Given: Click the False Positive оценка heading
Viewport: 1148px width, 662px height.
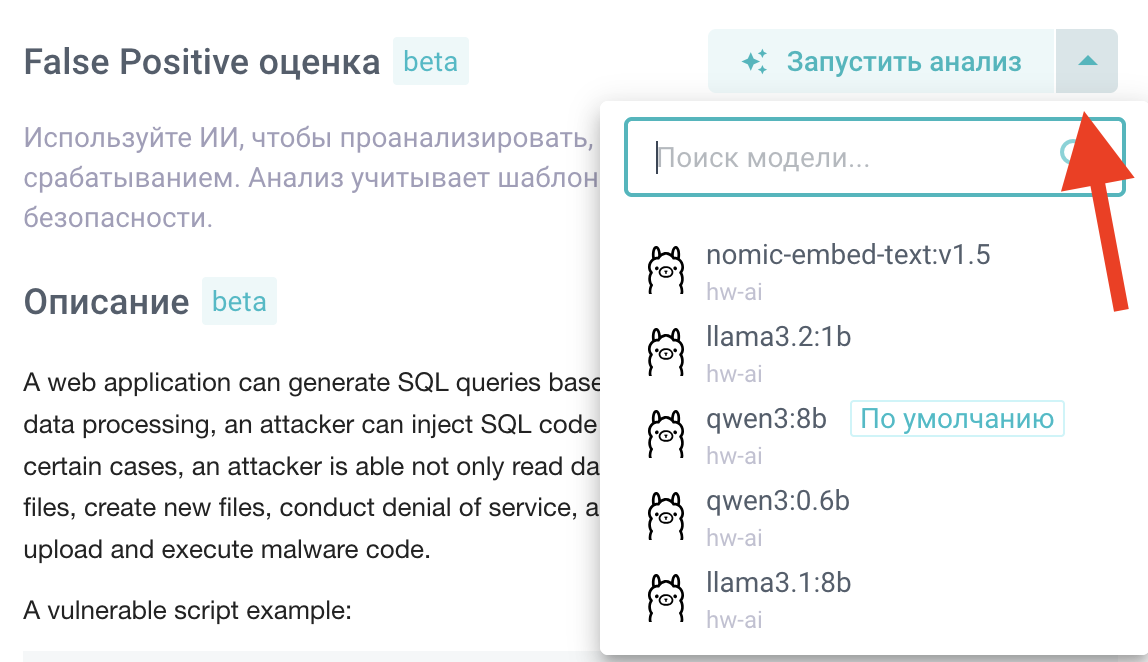Looking at the screenshot, I should point(202,63).
